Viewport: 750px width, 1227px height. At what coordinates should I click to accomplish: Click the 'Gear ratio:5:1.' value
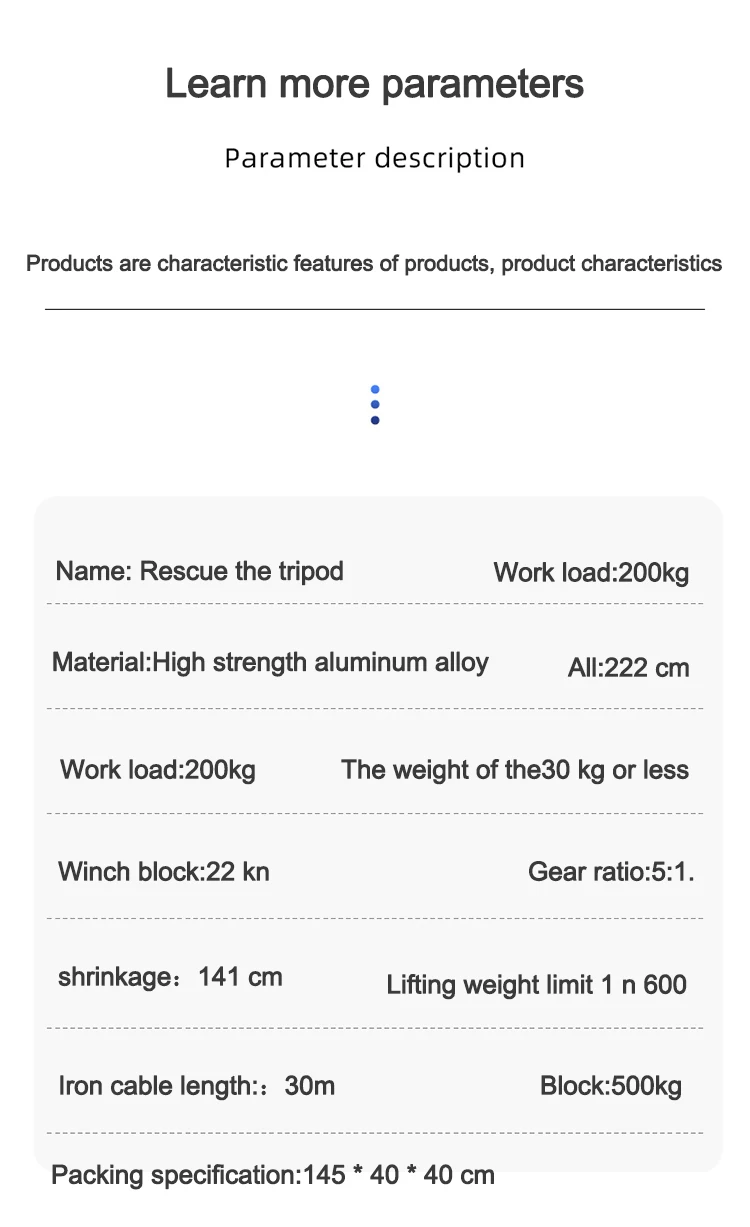coord(611,872)
